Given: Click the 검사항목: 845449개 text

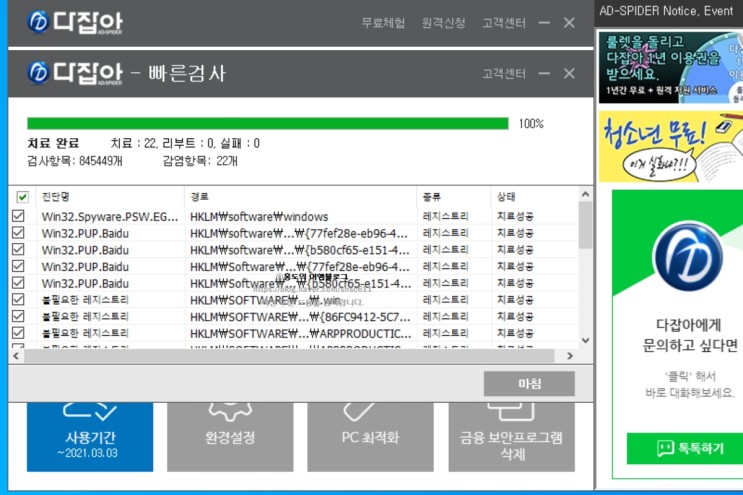Looking at the screenshot, I should pyautogui.click(x=75, y=161).
